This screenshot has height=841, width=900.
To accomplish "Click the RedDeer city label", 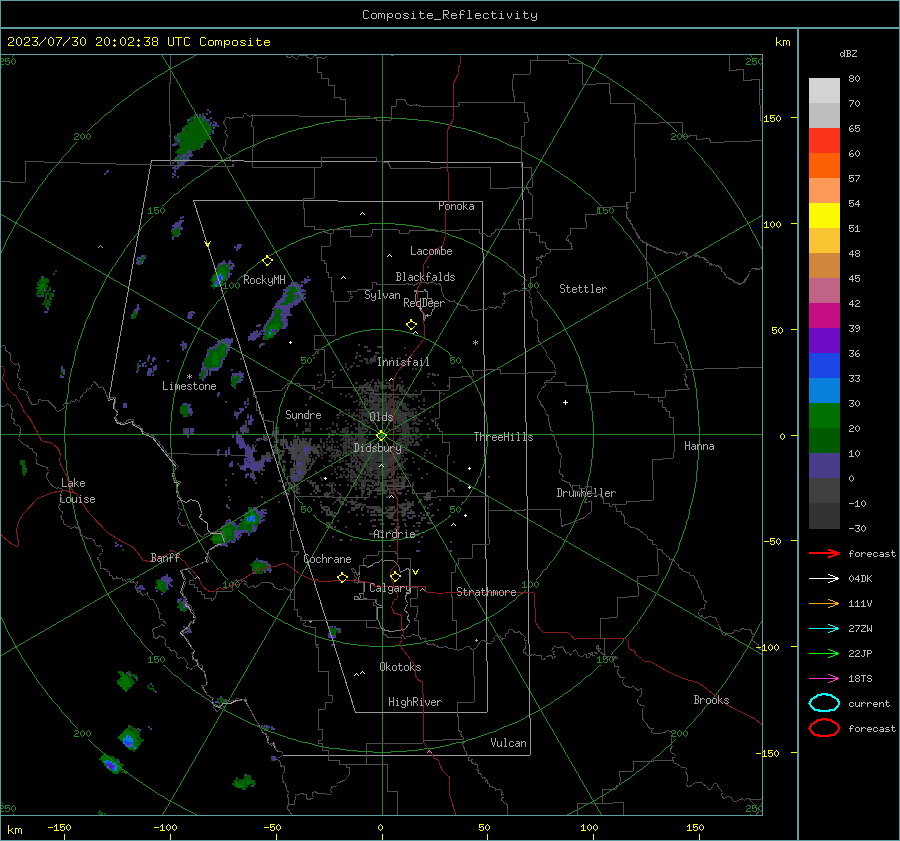I will (x=424, y=303).
